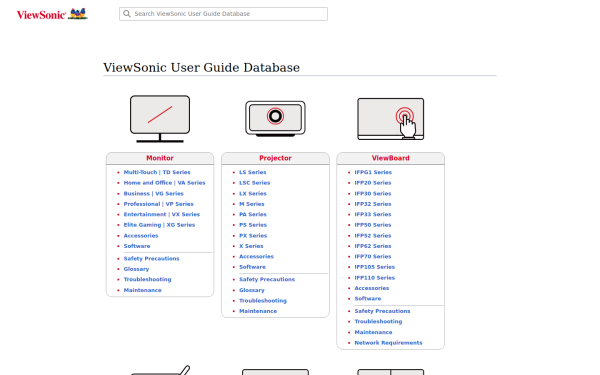Open Accessories under Monitor

tap(141, 236)
